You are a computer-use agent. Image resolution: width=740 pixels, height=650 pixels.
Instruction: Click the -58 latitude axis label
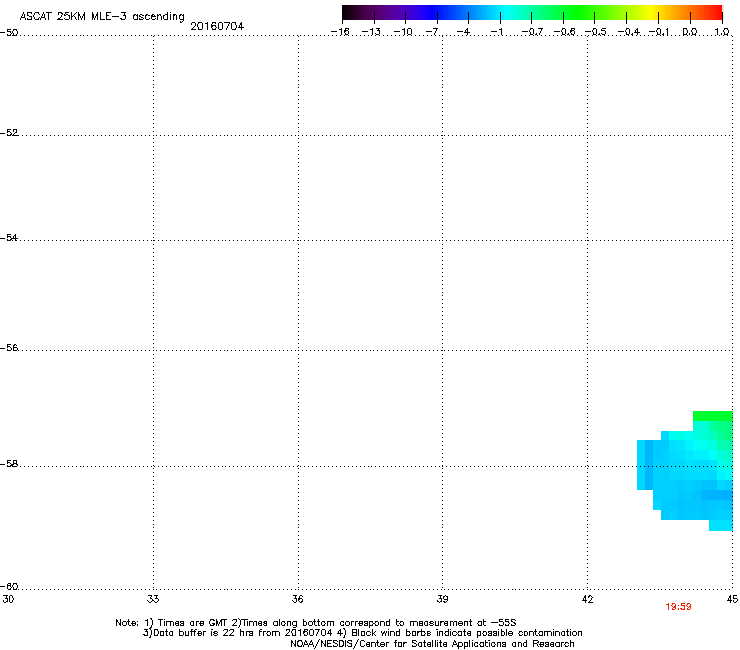pyautogui.click(x=9, y=464)
